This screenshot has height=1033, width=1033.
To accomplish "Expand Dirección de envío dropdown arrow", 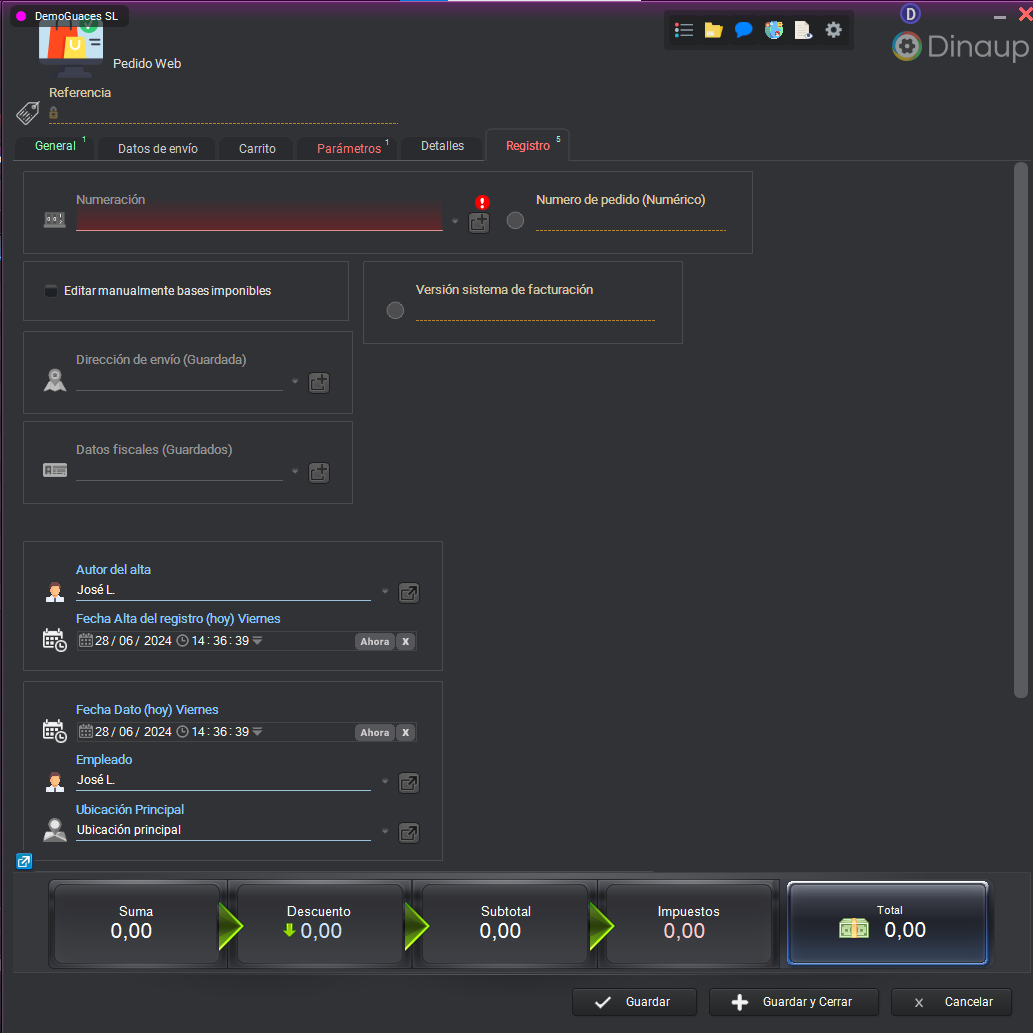I will point(295,382).
